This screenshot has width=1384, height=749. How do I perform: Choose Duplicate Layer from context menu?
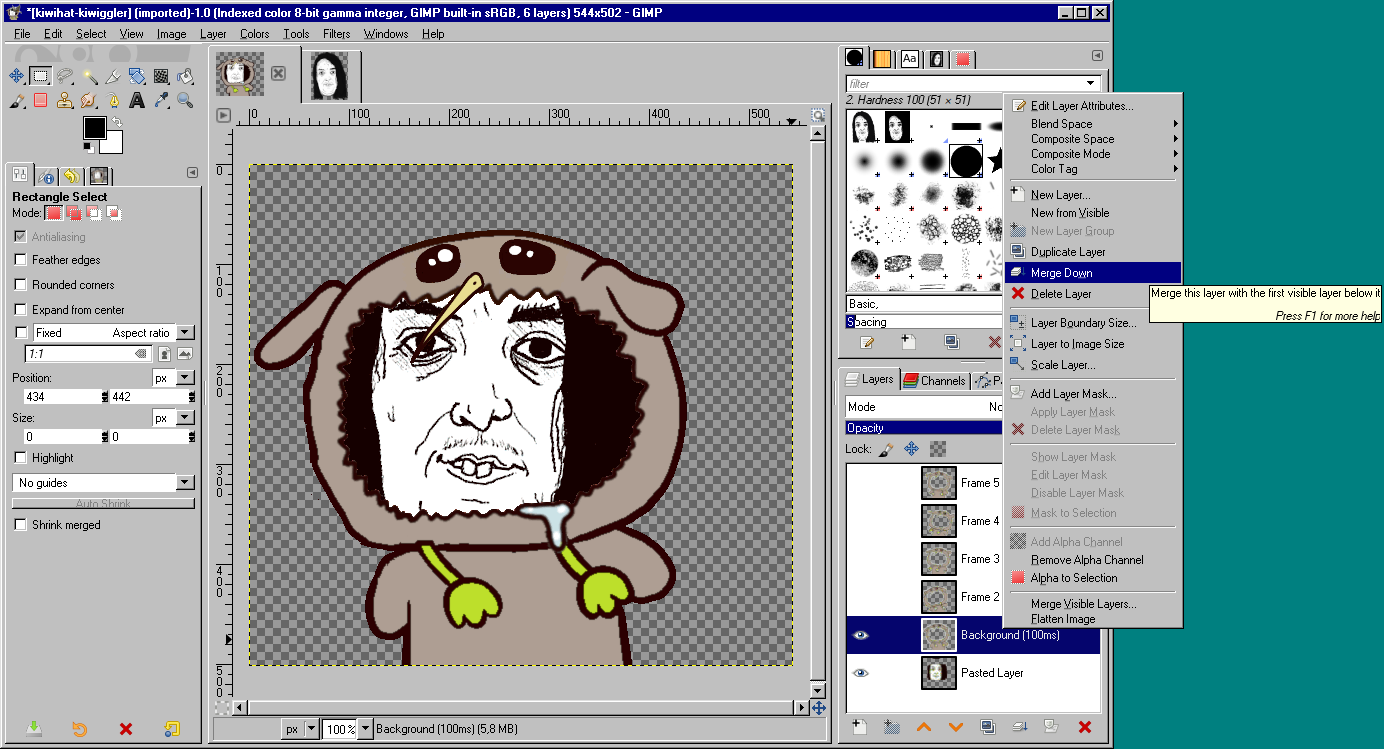click(x=1093, y=252)
